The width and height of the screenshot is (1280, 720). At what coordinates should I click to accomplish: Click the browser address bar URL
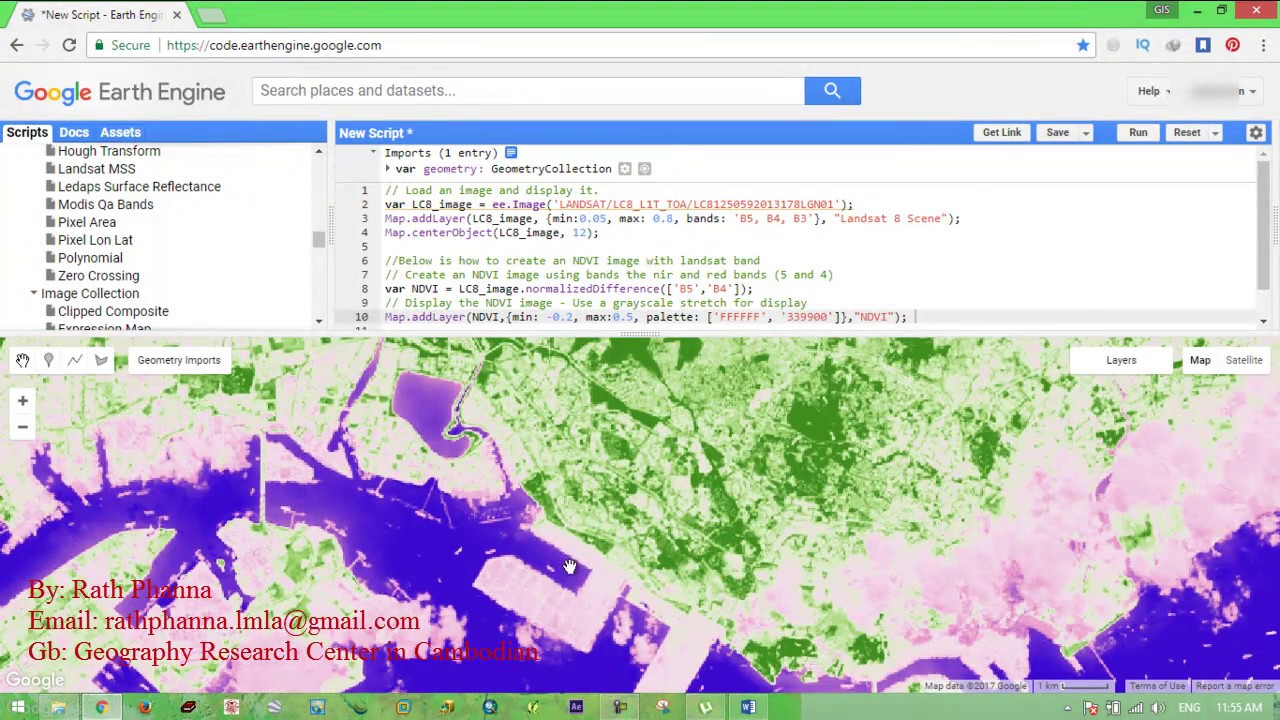274,45
